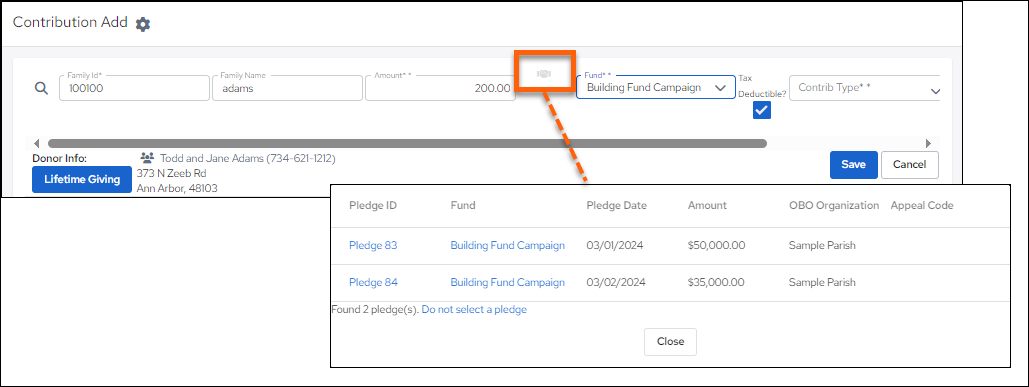Open Building Fund Campaign for Pledge 83
Screen dimensions: 1029x387
point(507,245)
